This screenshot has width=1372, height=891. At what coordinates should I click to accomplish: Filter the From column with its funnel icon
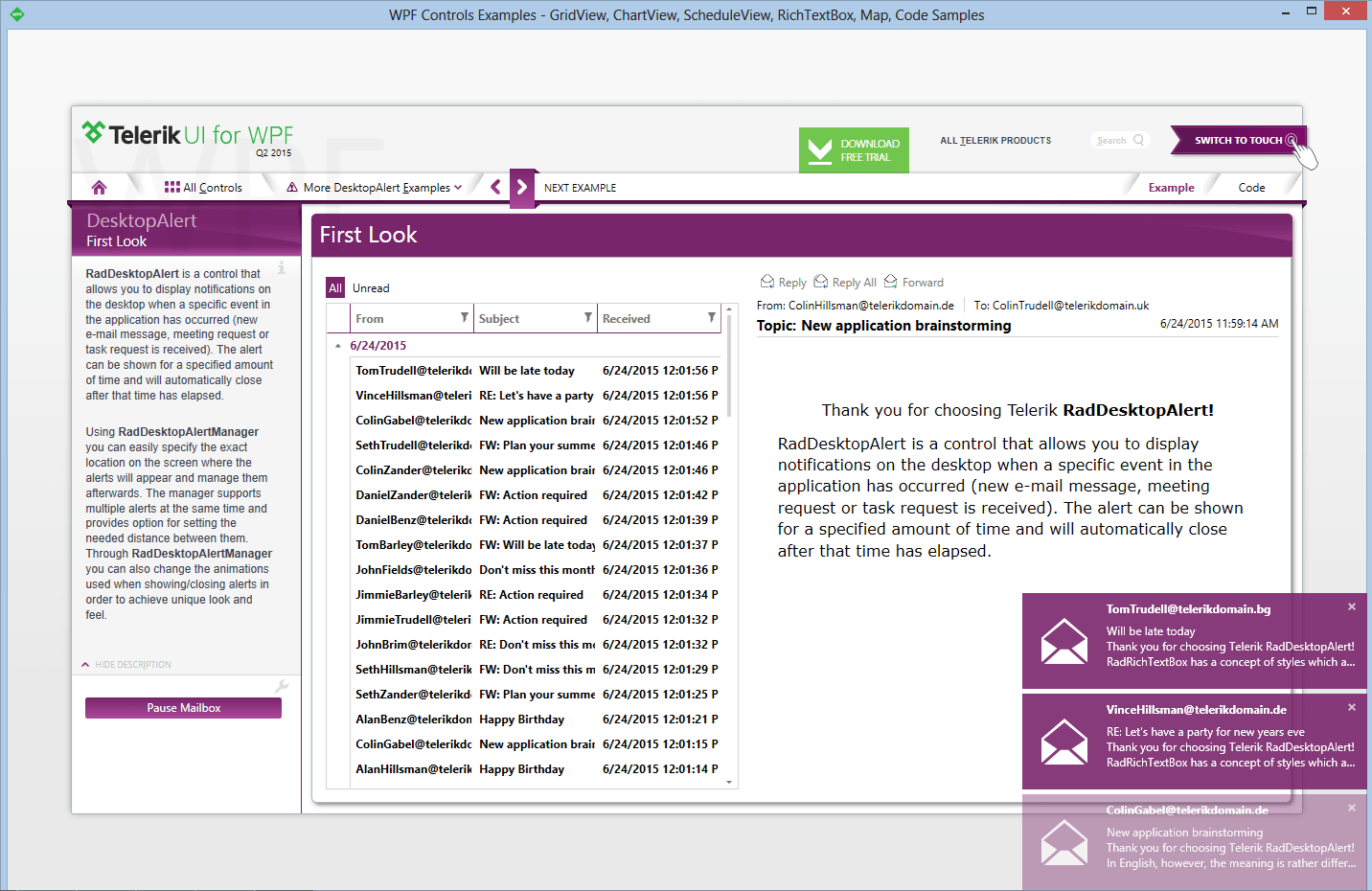click(465, 318)
